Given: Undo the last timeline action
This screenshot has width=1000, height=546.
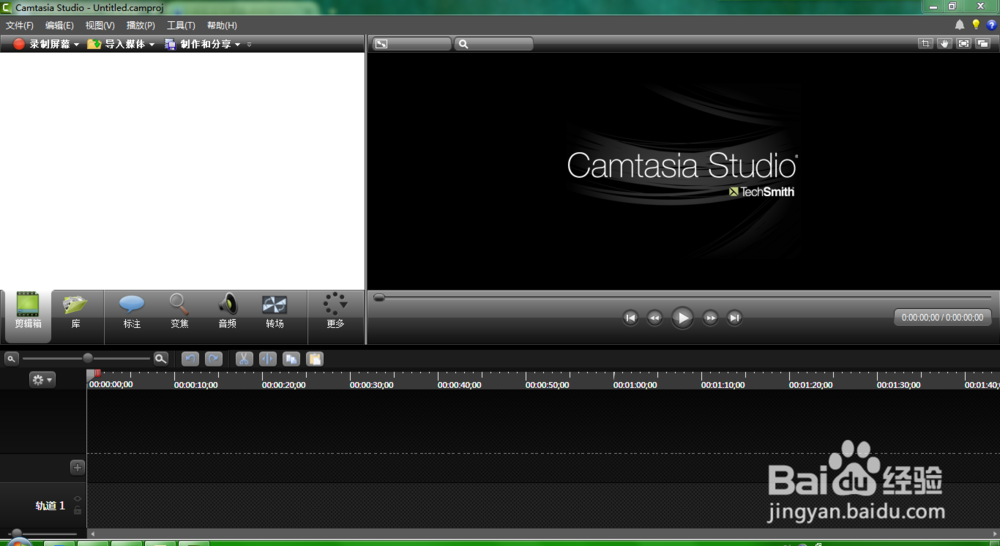Looking at the screenshot, I should (190, 359).
